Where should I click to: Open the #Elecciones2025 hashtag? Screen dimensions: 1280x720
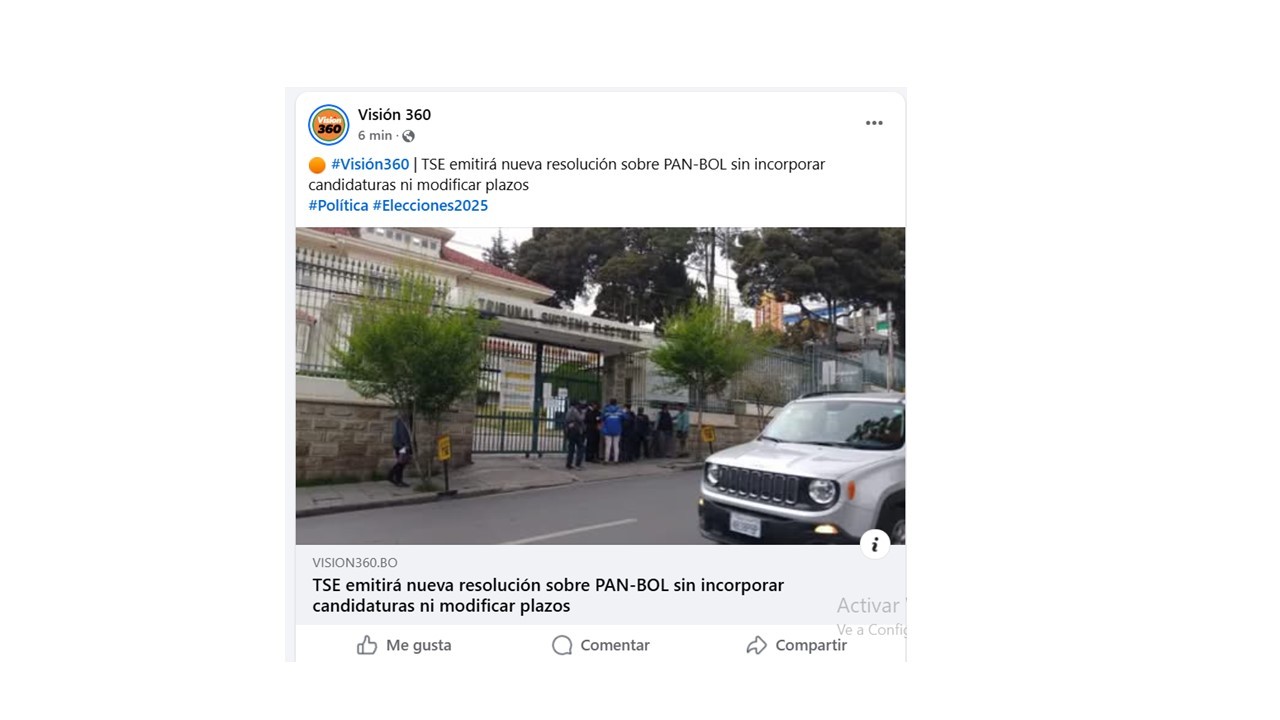(x=430, y=205)
